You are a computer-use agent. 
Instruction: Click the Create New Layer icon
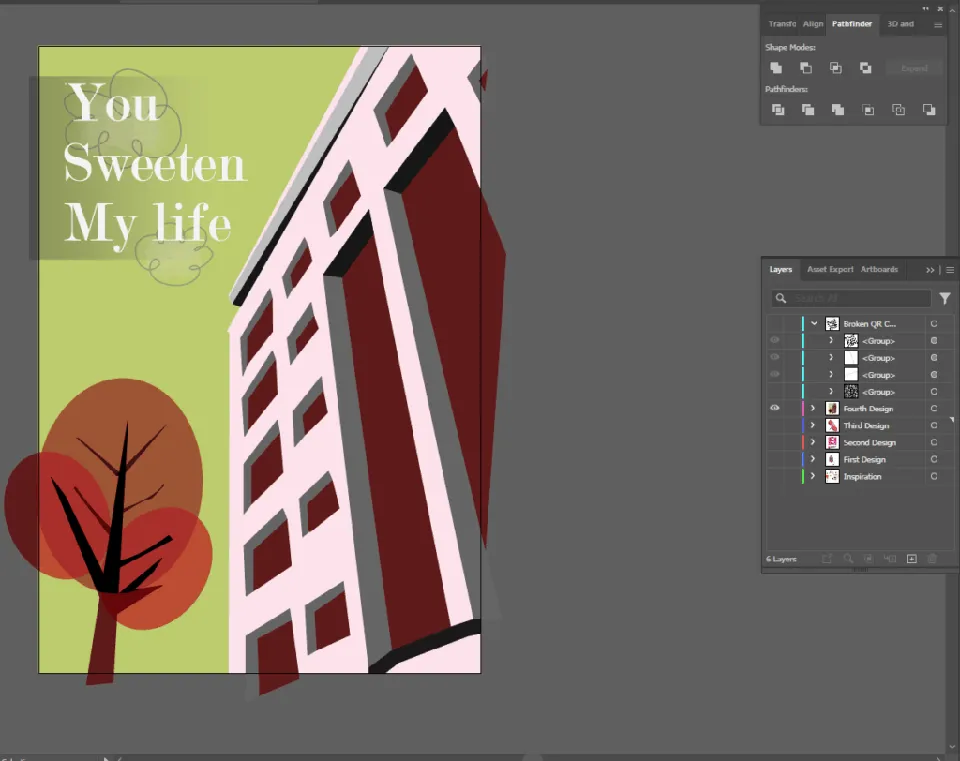[912, 558]
